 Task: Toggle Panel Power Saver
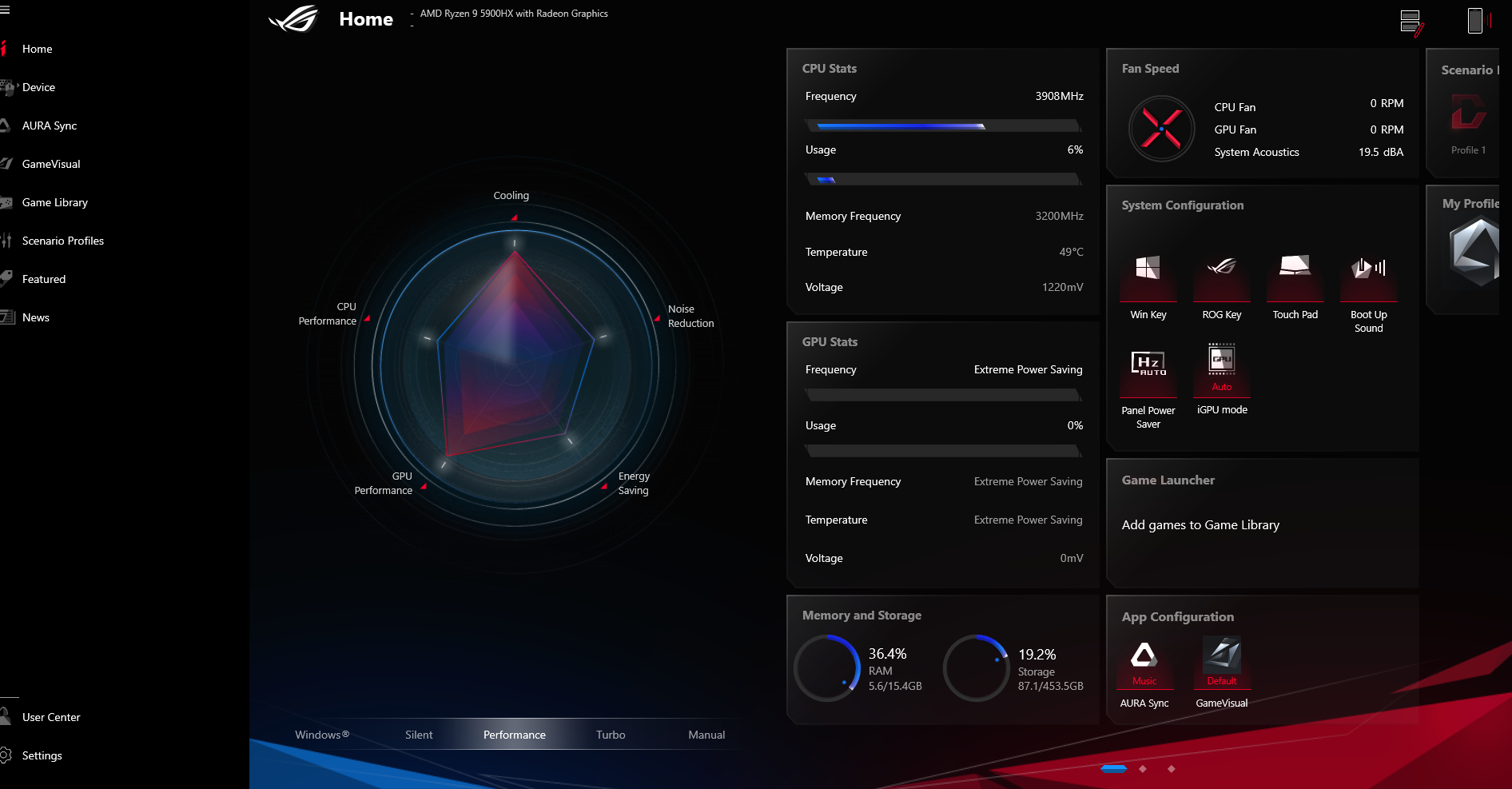click(x=1148, y=389)
